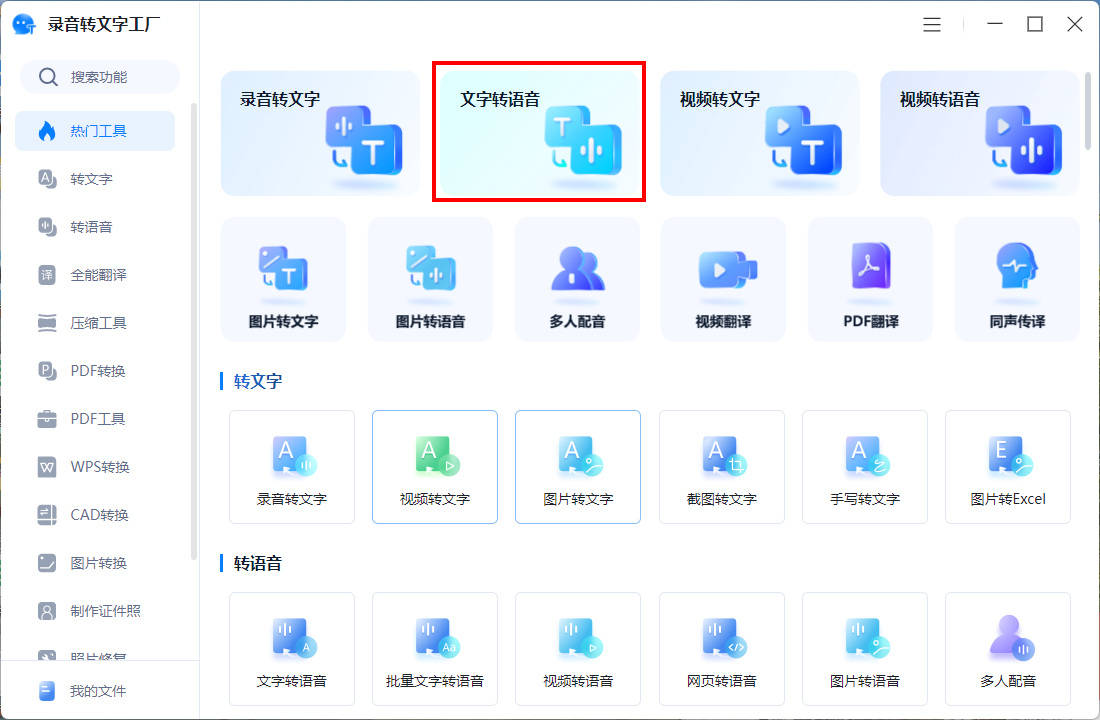Launch 截图转文字 tool

coord(721,467)
